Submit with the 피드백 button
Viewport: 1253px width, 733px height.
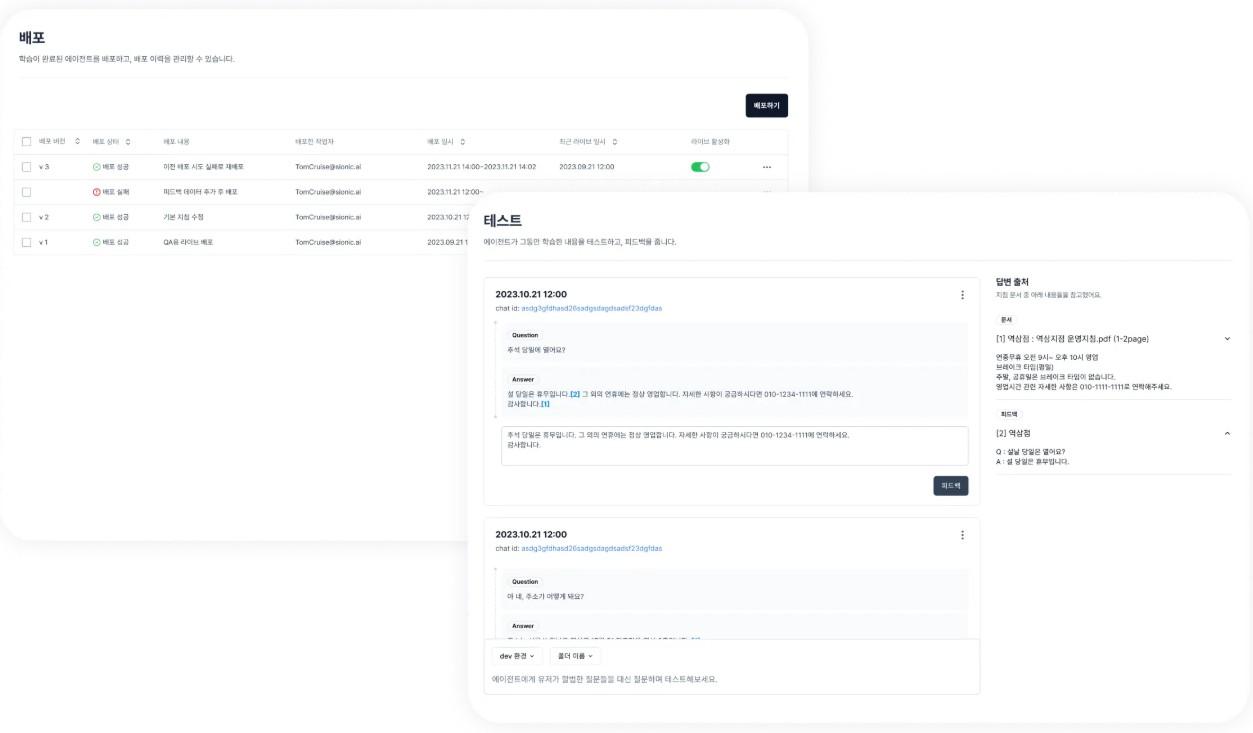[950, 485]
